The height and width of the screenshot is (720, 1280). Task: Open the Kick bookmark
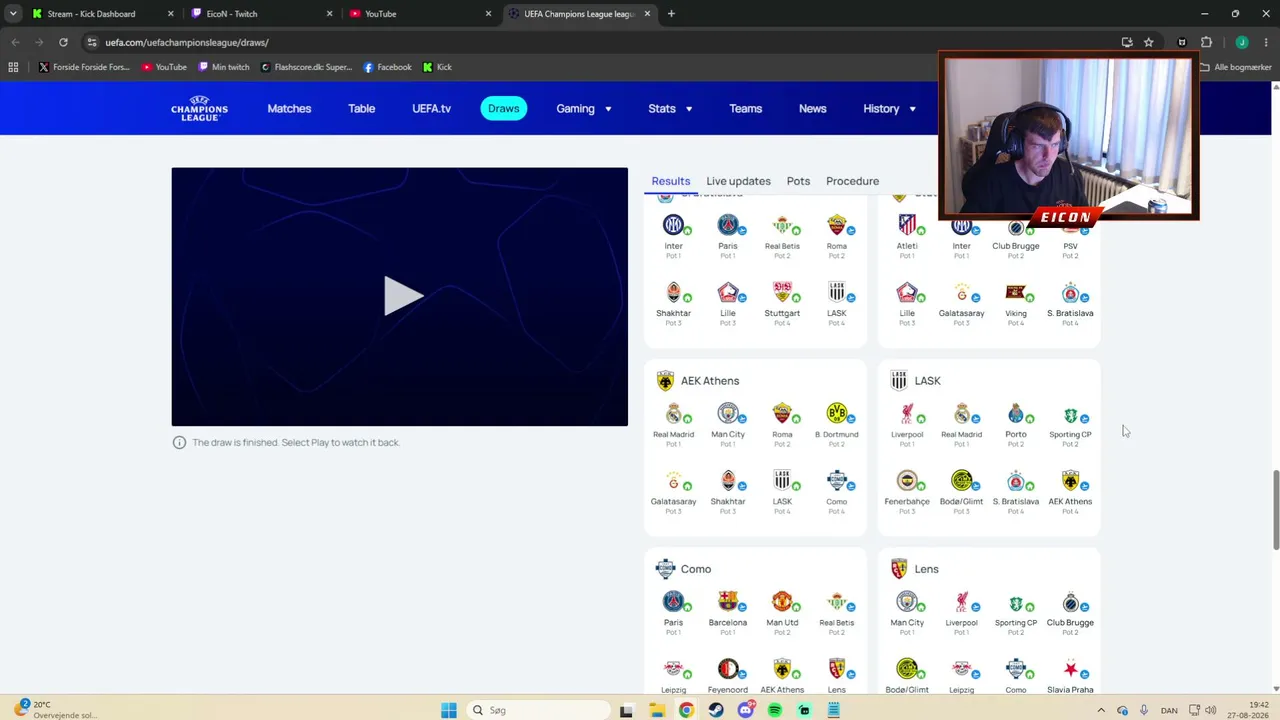point(437,67)
